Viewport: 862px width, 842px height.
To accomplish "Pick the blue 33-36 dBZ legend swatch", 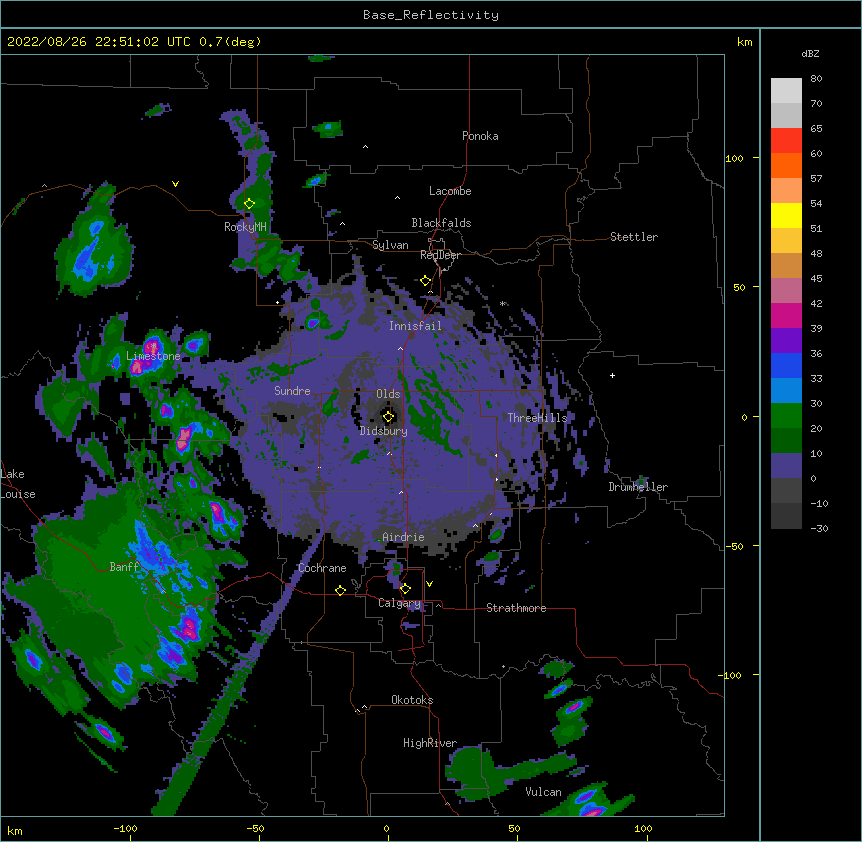I will coord(786,365).
